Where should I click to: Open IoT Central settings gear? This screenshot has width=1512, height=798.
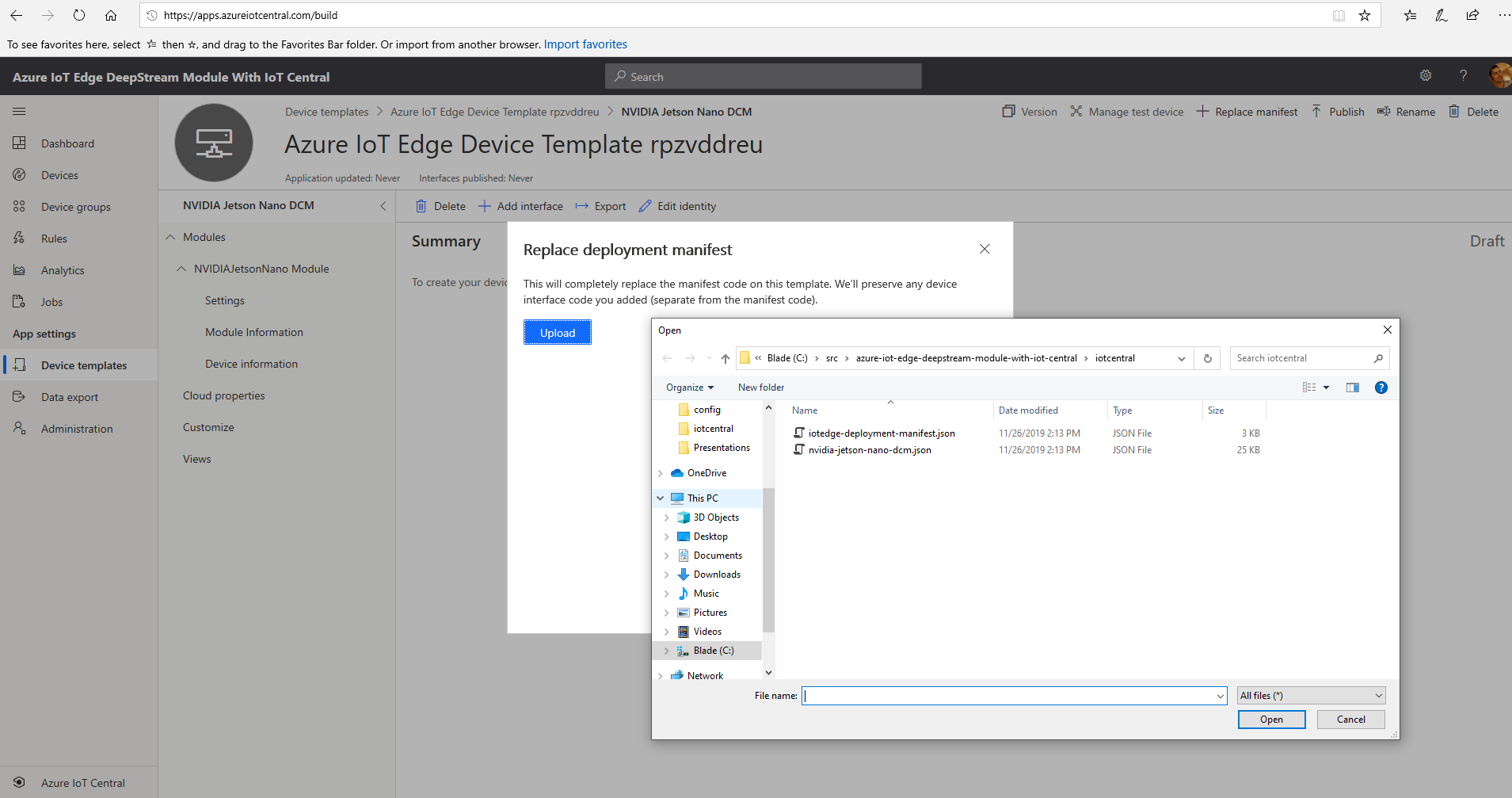tap(1426, 75)
